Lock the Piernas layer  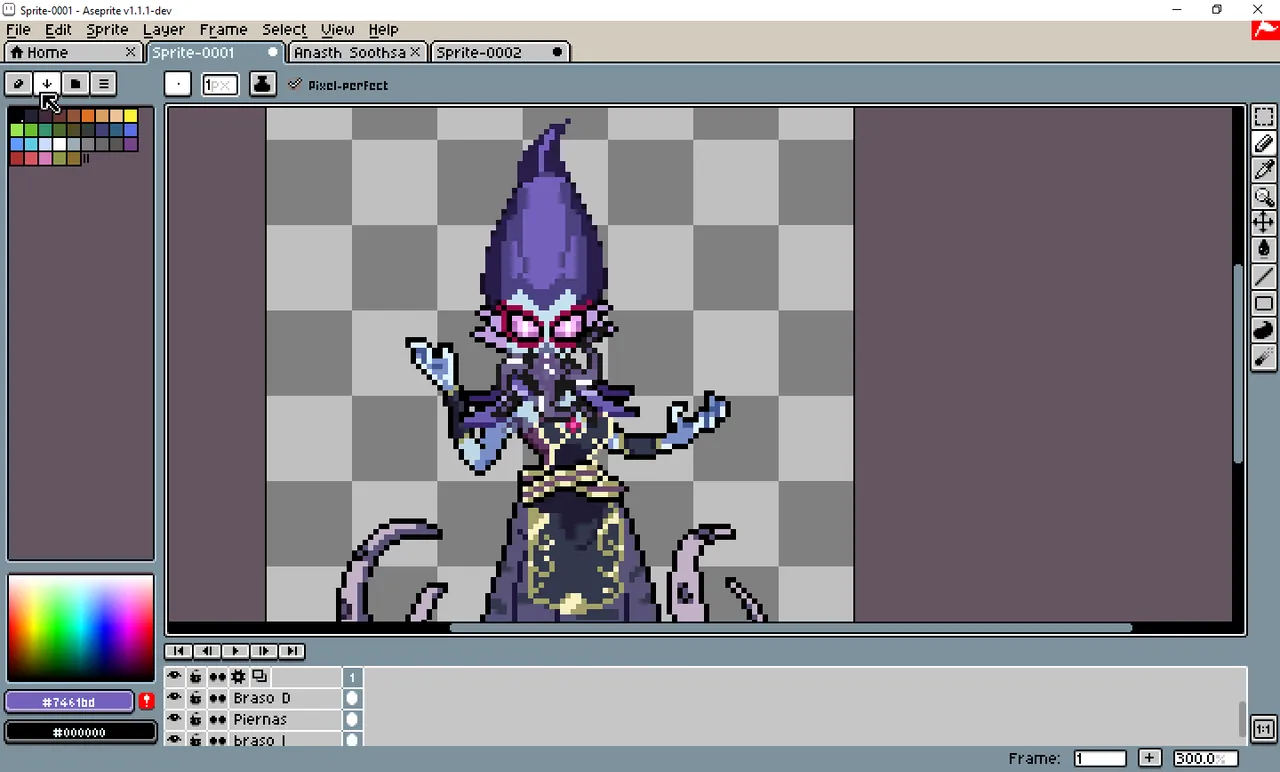[x=196, y=719]
